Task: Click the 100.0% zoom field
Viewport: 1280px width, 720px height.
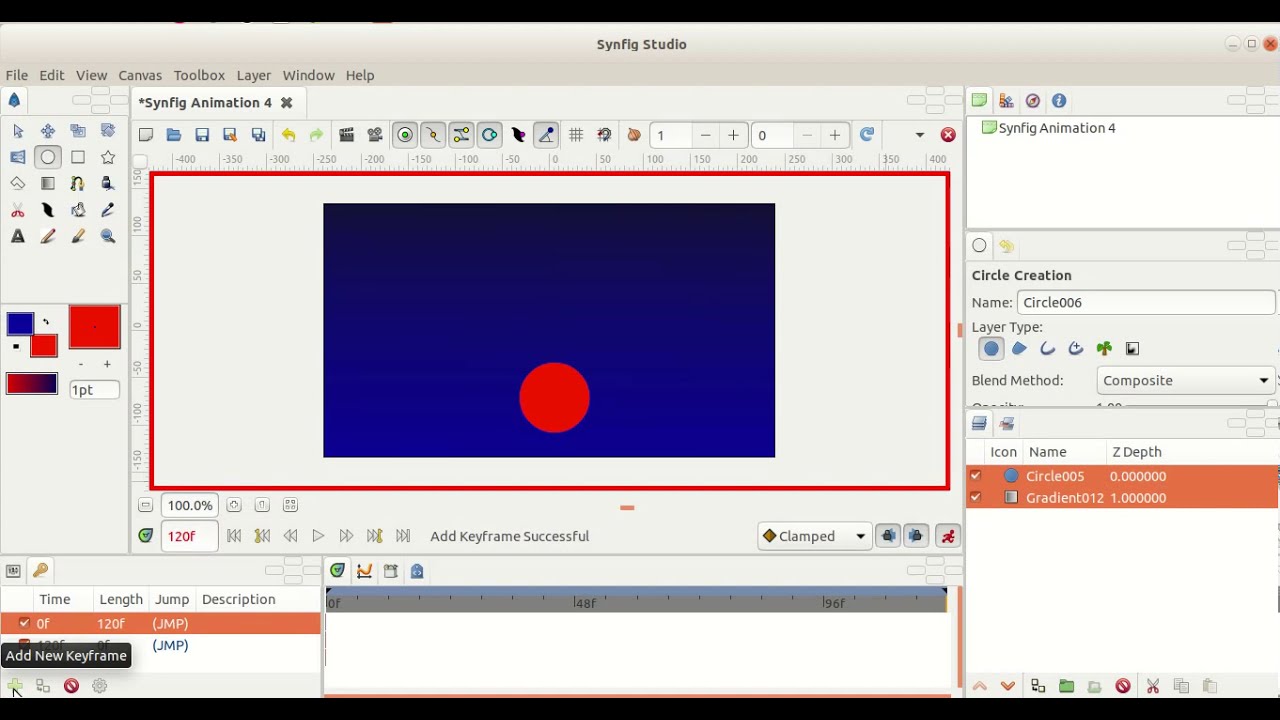Action: [x=190, y=505]
